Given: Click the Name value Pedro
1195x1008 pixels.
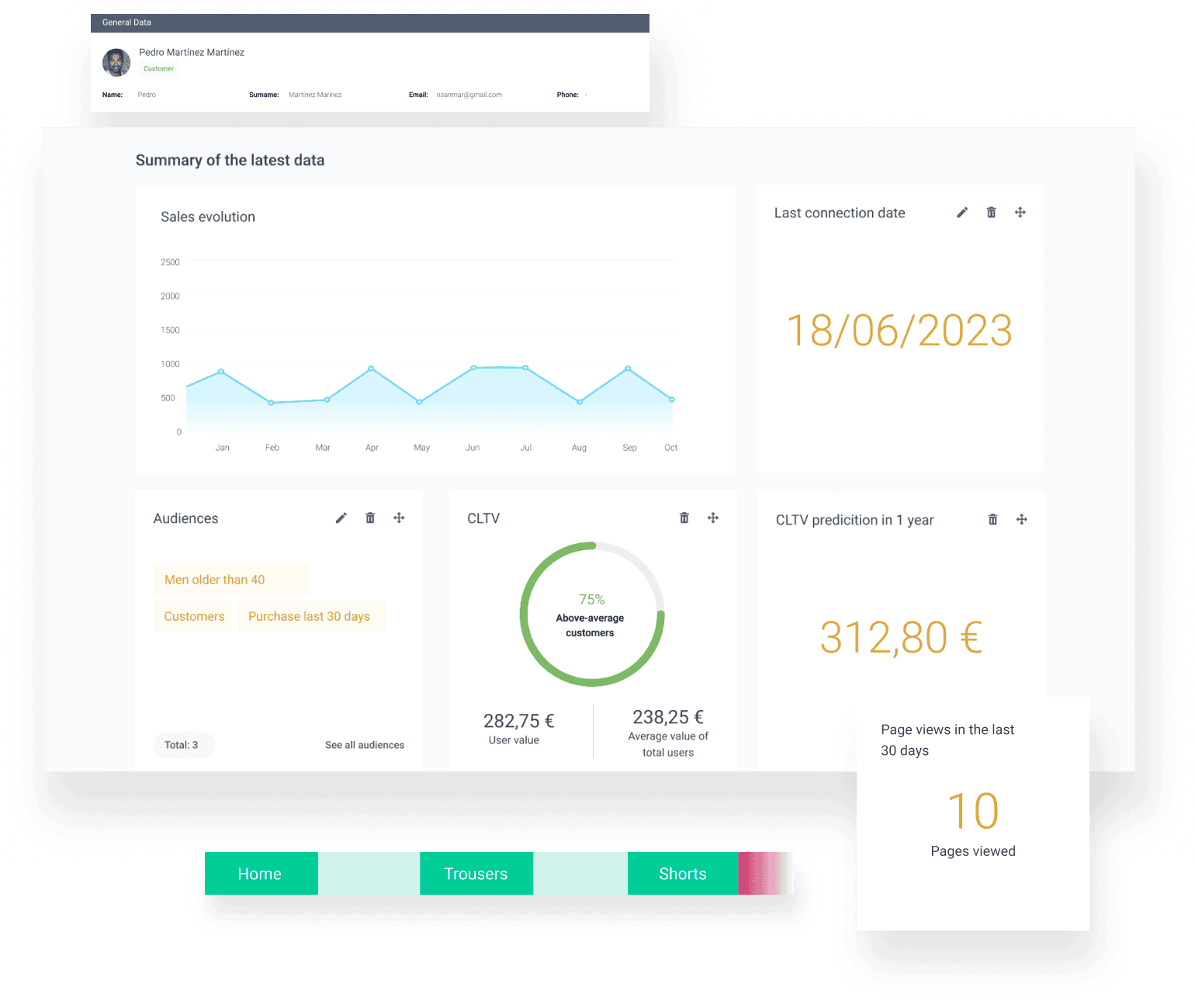Looking at the screenshot, I should (x=147, y=95).
